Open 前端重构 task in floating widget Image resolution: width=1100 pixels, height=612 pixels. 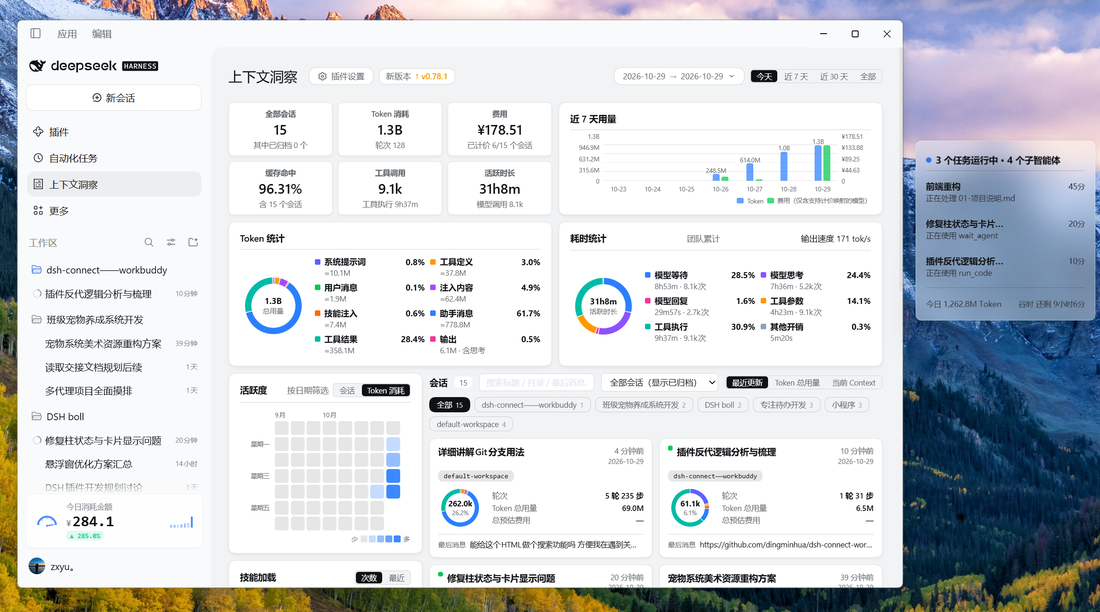coord(1005,192)
